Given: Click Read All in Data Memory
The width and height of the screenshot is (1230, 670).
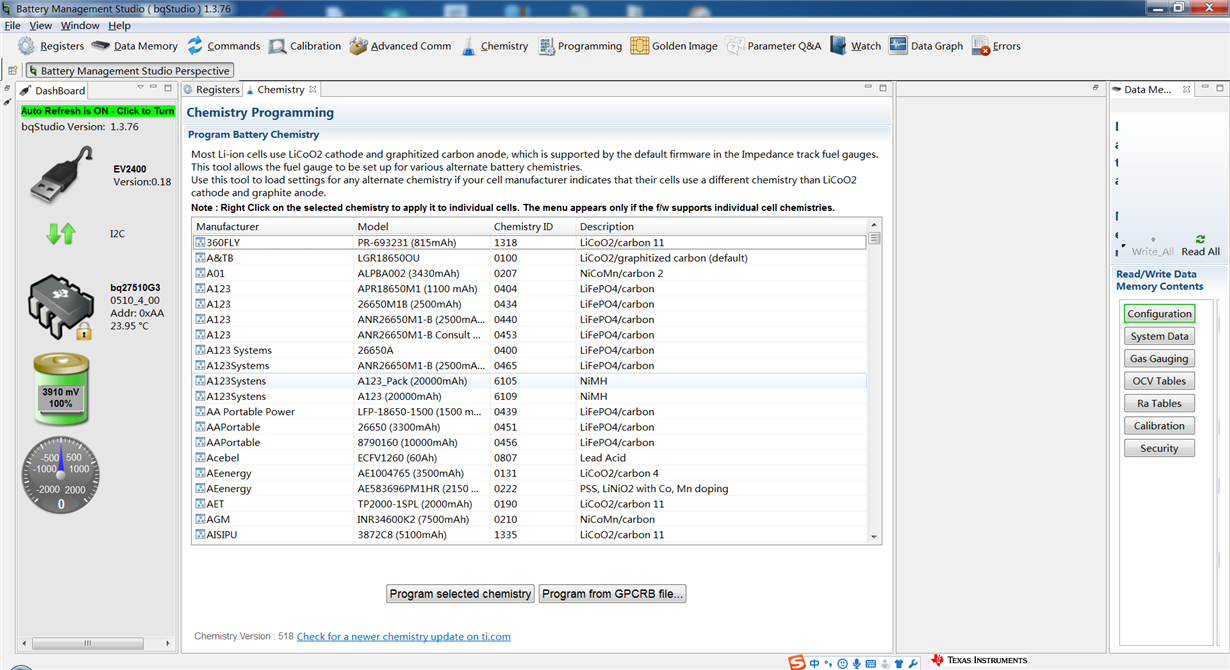Looking at the screenshot, I should coord(1200,246).
